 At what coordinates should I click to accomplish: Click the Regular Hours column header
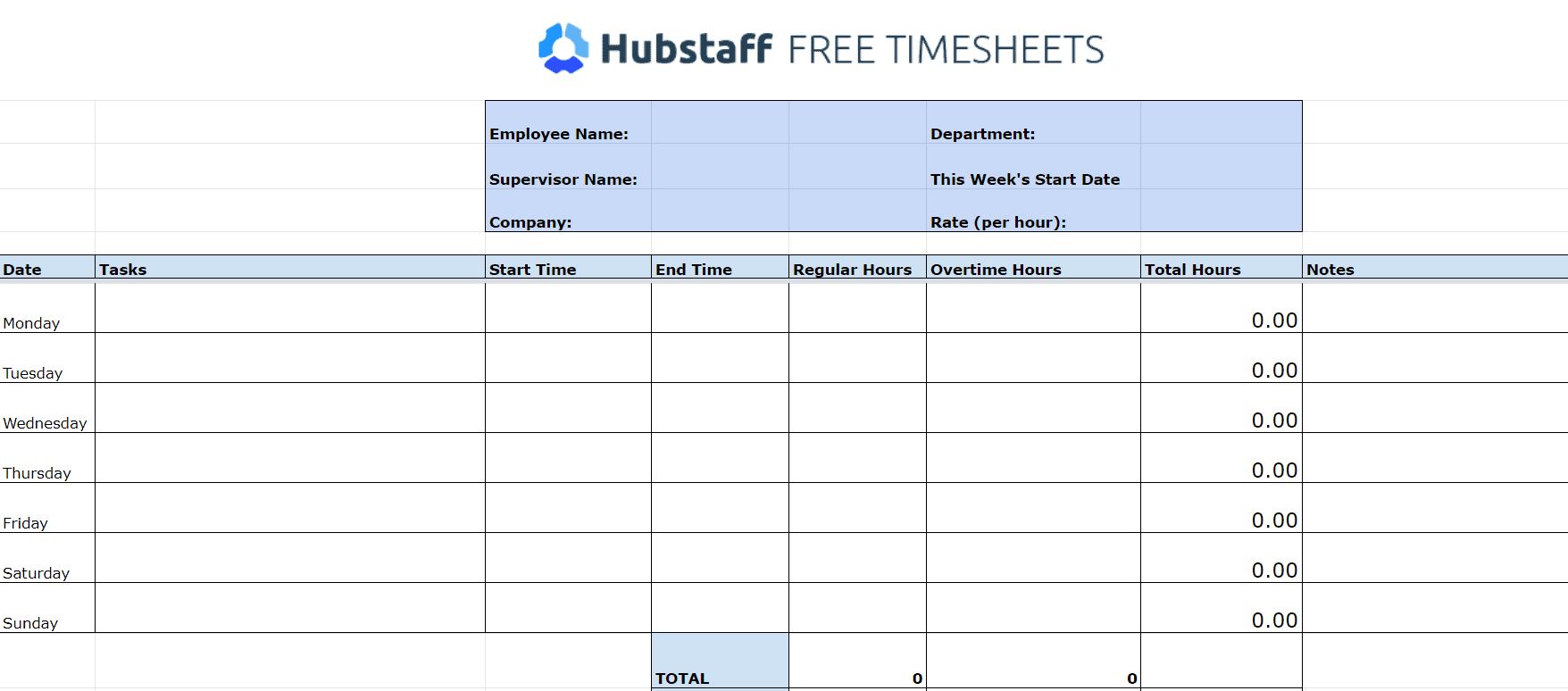click(857, 269)
